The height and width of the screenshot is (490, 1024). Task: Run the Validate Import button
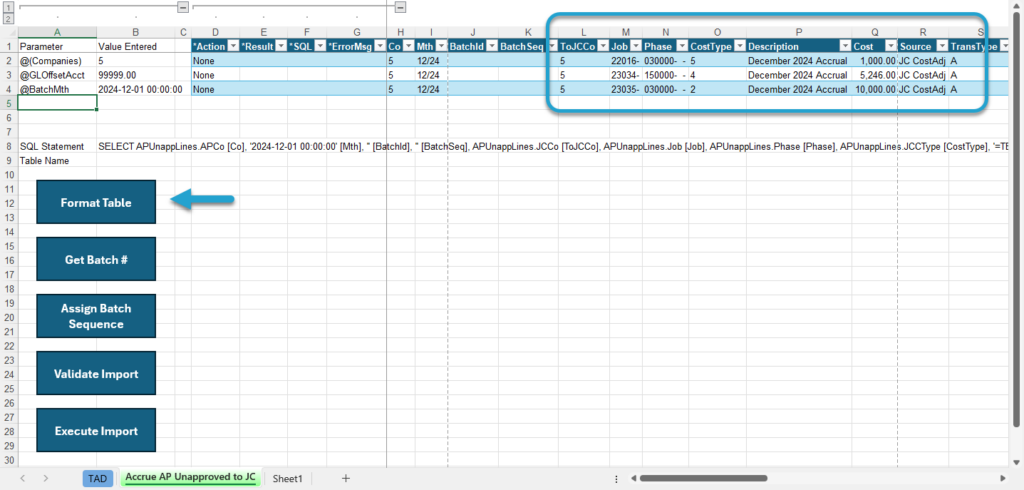click(x=96, y=374)
